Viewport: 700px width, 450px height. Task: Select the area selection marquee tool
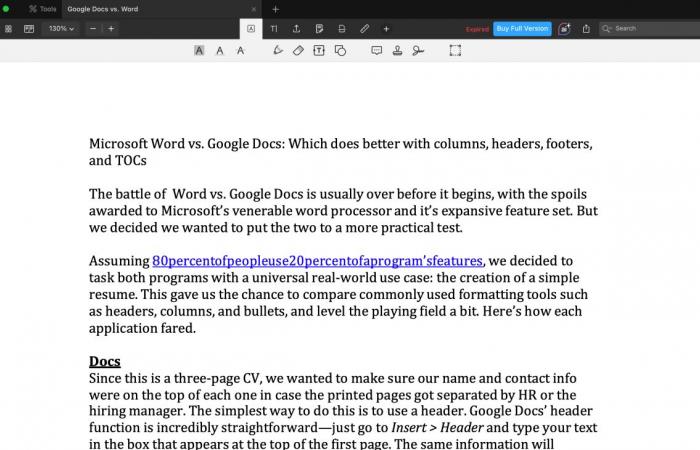455,50
